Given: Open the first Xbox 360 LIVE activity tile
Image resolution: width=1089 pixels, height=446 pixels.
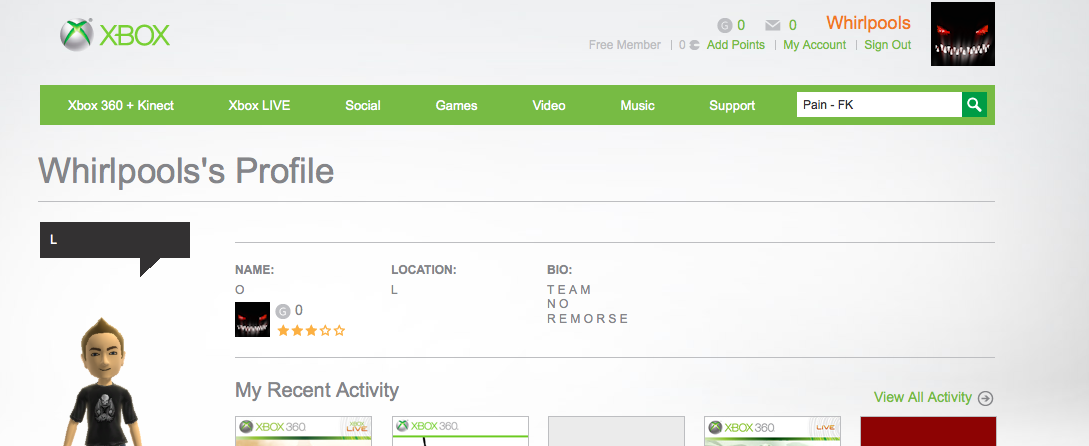Looking at the screenshot, I should click(x=304, y=431).
